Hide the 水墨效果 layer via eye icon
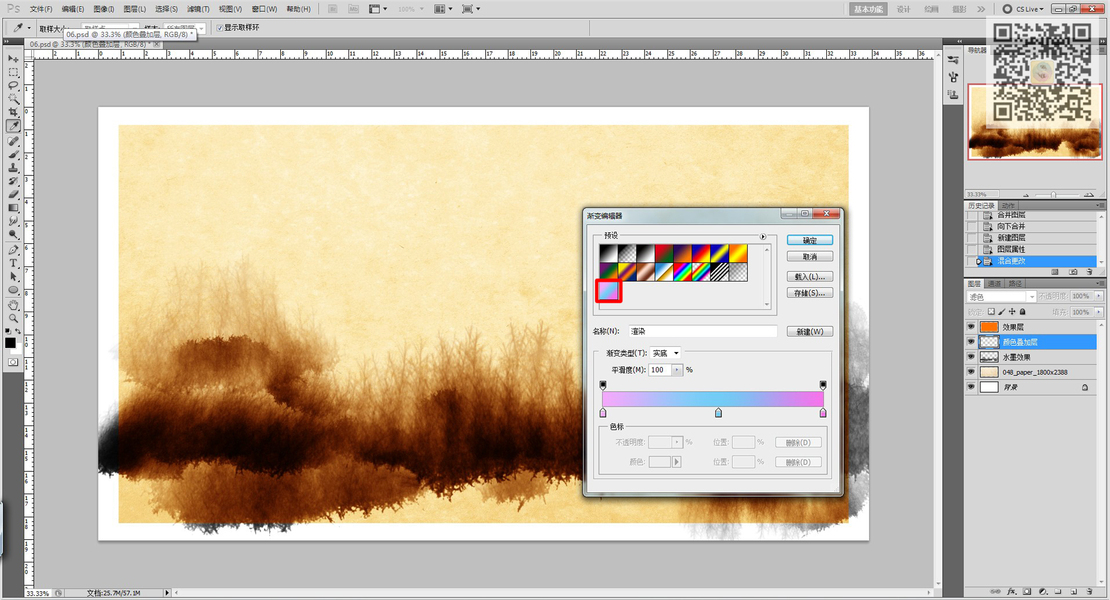Image resolution: width=1110 pixels, height=600 pixels. click(971, 357)
